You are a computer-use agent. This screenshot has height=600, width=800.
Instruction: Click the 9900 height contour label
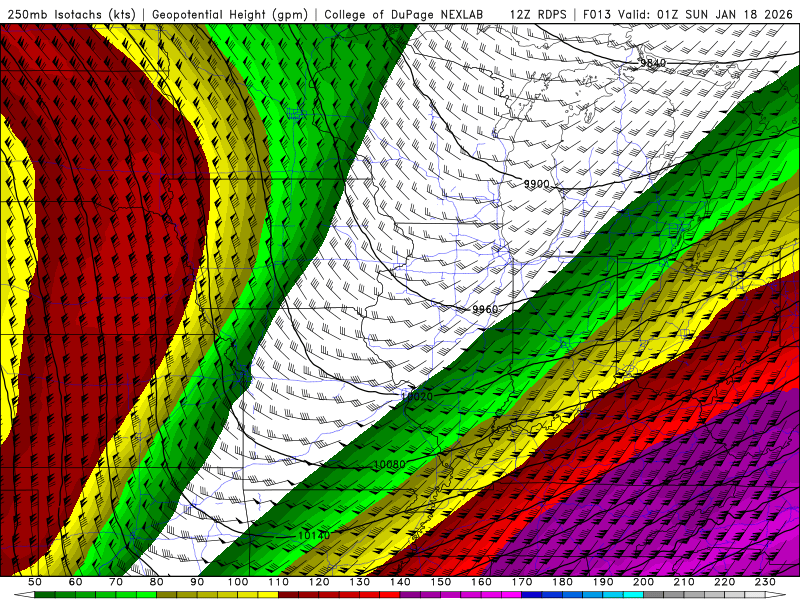[537, 184]
